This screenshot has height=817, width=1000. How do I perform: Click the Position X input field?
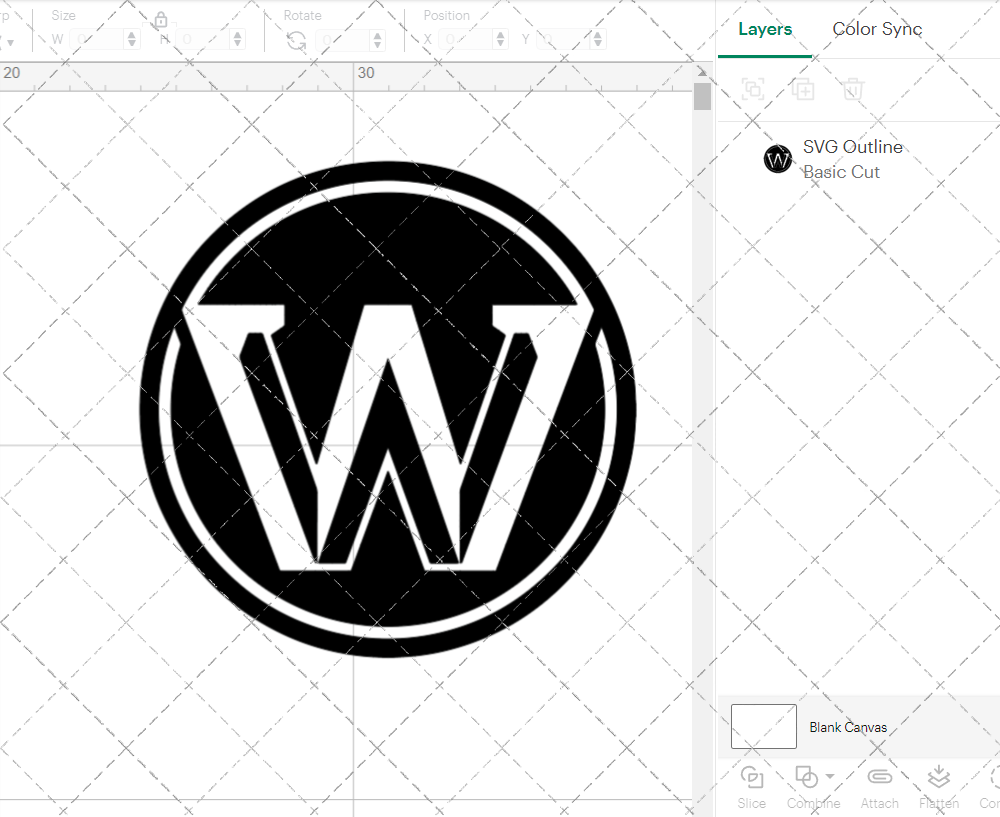(x=468, y=40)
